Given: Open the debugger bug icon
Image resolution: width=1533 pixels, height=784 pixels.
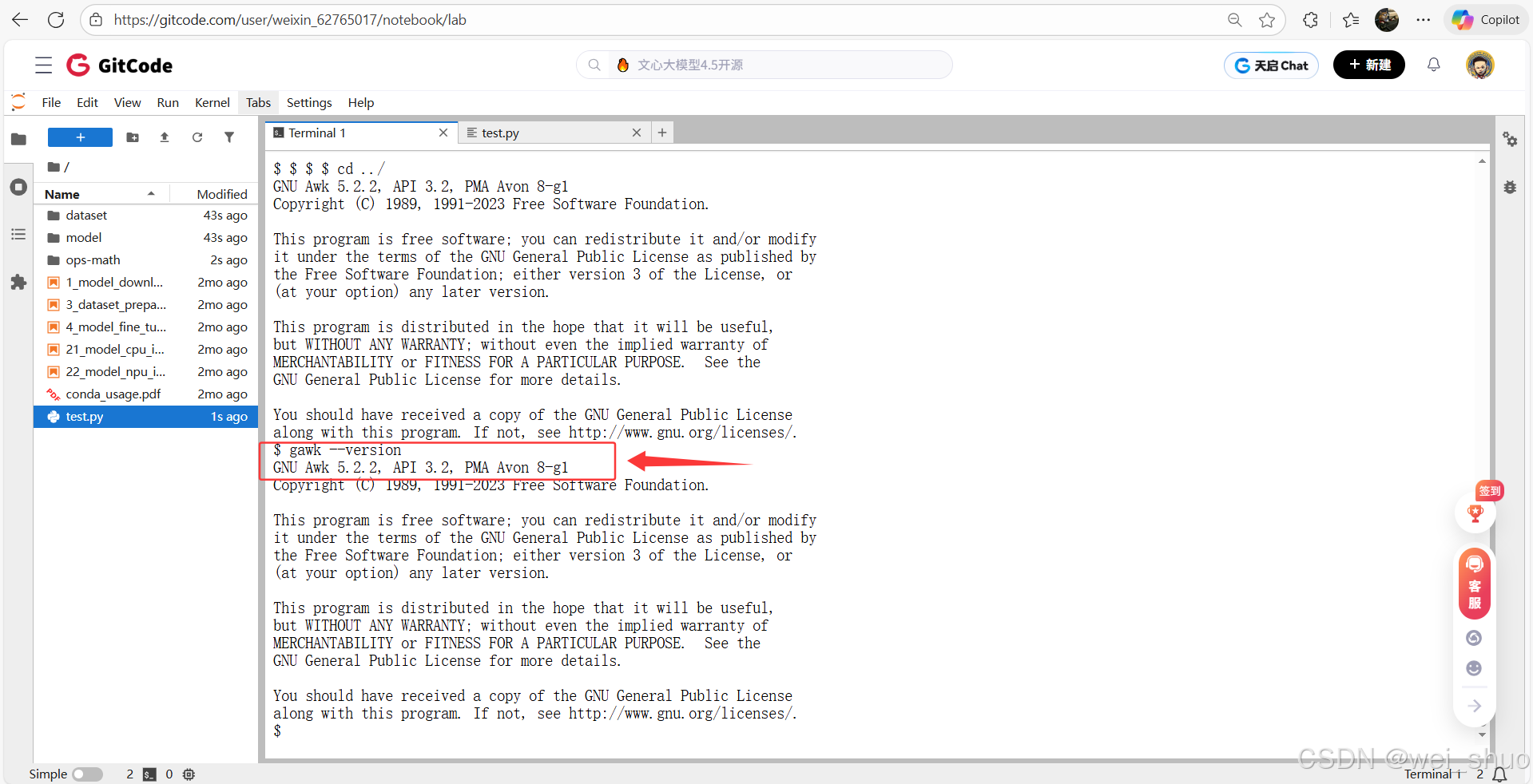Looking at the screenshot, I should click(1510, 188).
